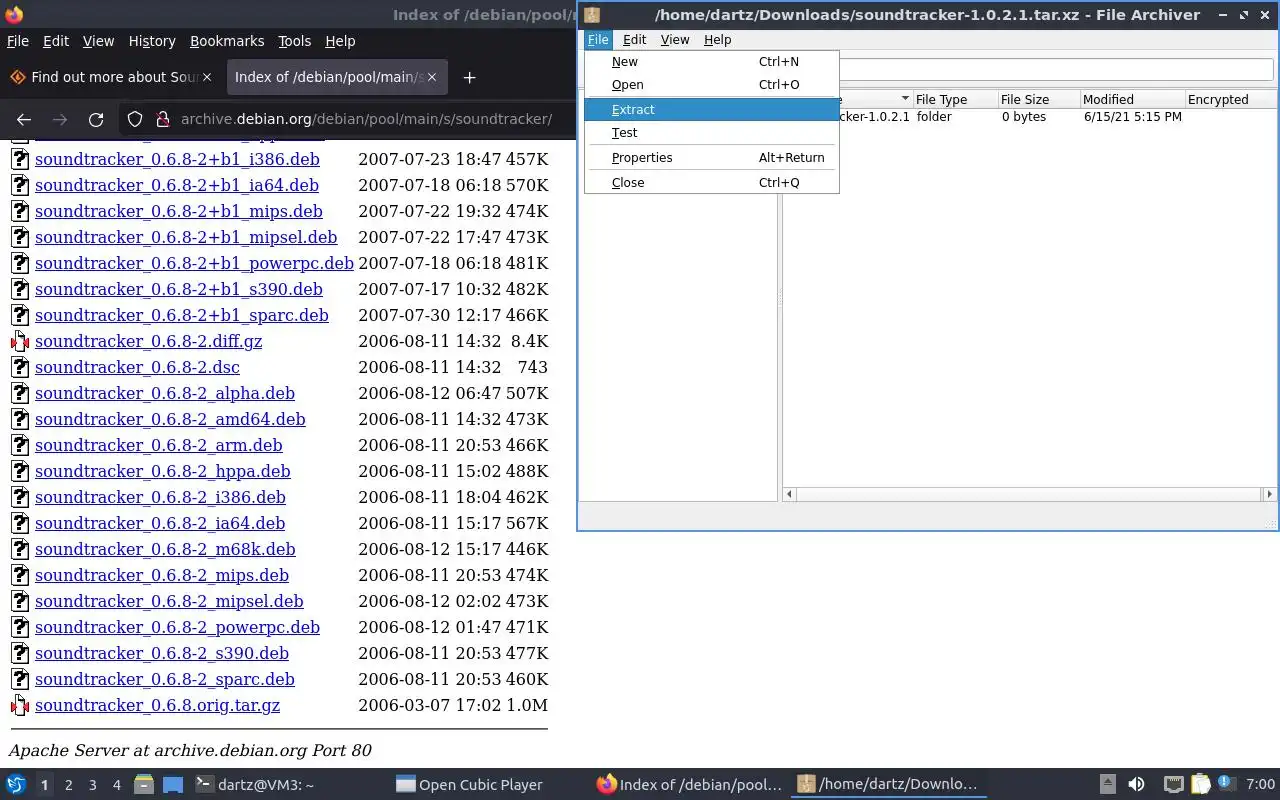Launch the file manager from the taskbar

pos(143,784)
